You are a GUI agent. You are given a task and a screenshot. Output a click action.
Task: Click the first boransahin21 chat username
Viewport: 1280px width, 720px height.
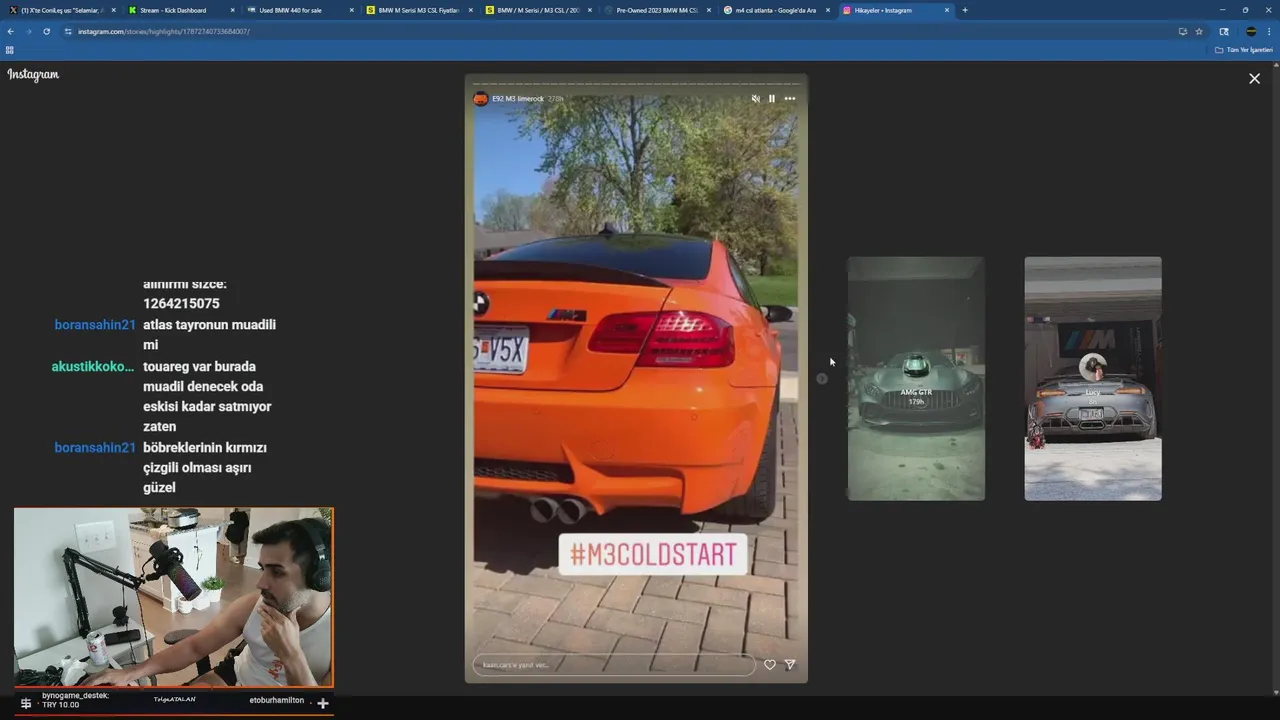coord(95,325)
